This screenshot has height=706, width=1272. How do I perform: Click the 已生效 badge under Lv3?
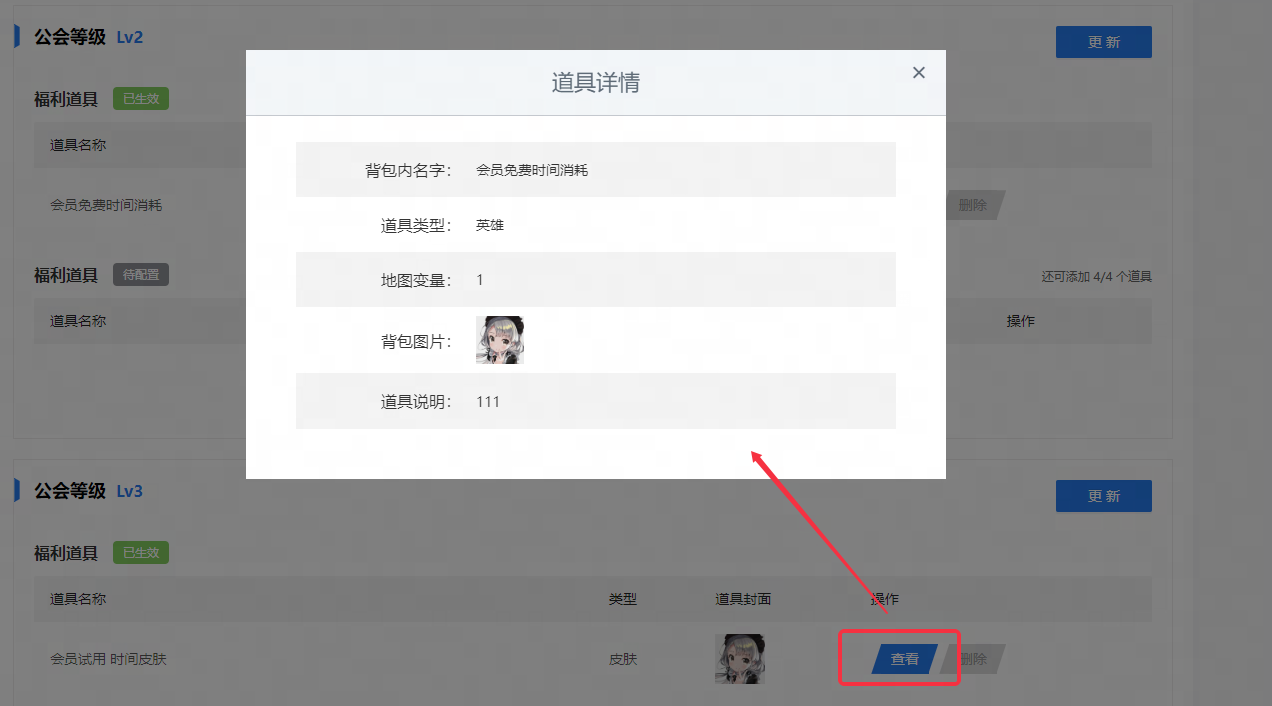click(141, 552)
